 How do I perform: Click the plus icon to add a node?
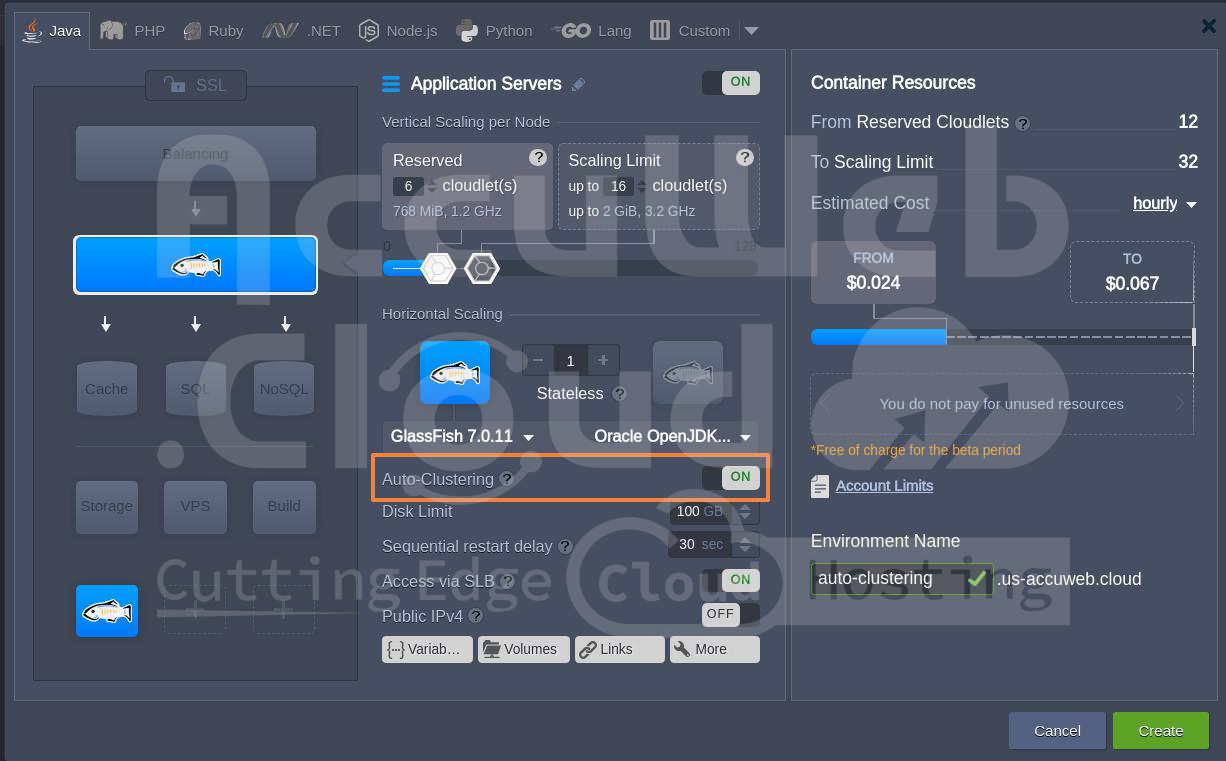tap(603, 360)
